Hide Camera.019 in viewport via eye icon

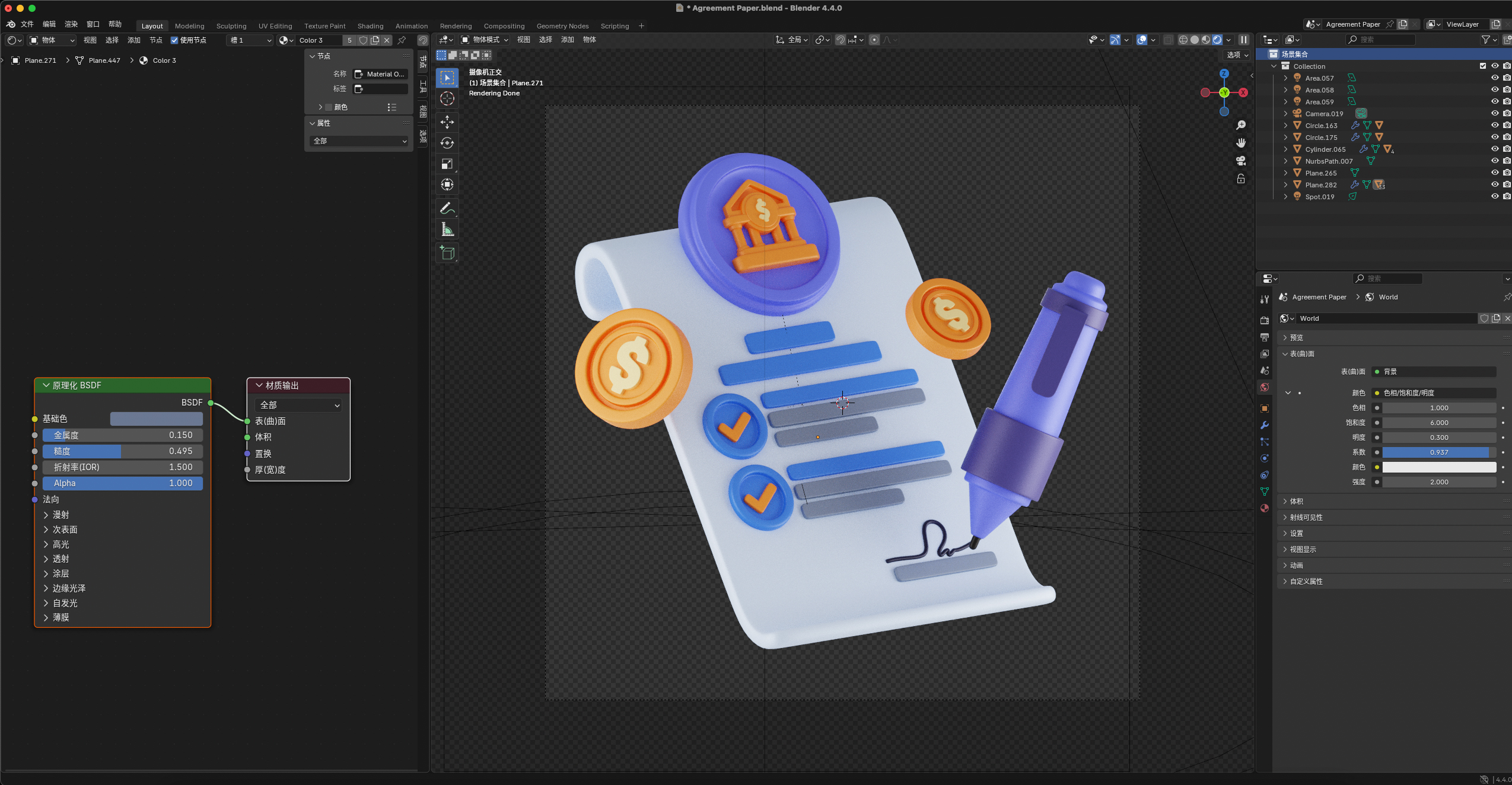1494,113
